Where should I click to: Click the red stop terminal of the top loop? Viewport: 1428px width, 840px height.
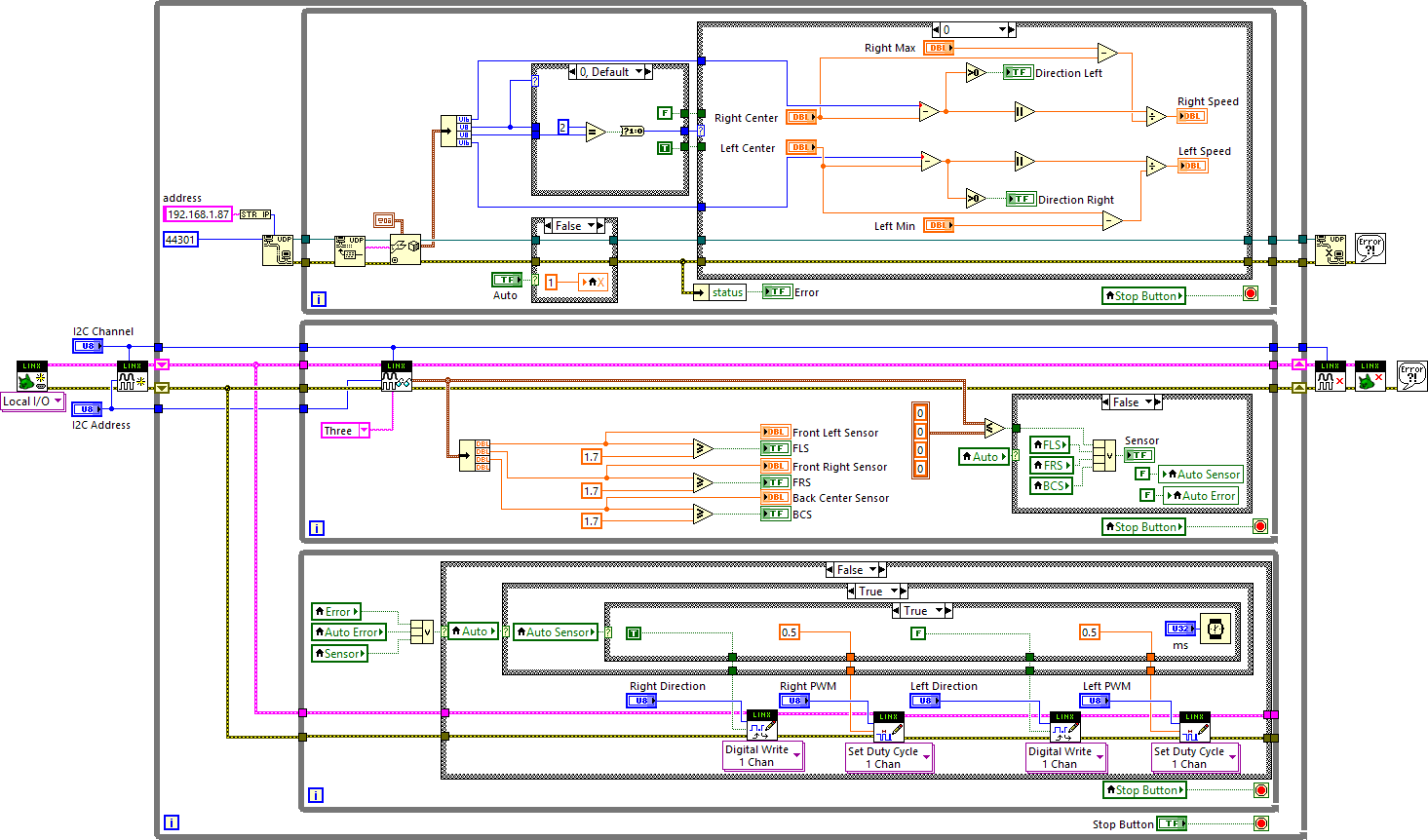pos(1251,293)
